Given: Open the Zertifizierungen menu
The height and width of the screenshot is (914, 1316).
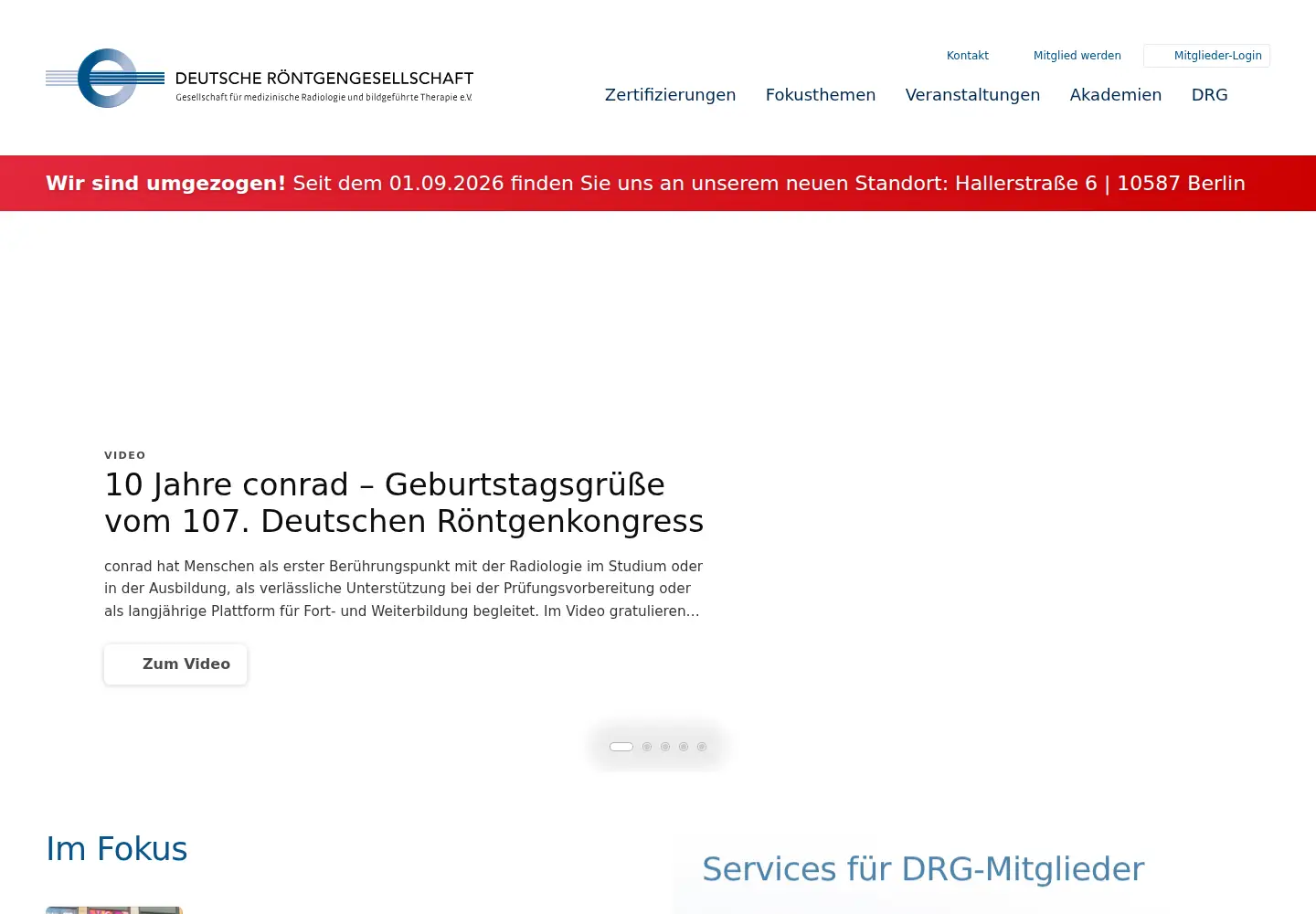Looking at the screenshot, I should coord(670,95).
